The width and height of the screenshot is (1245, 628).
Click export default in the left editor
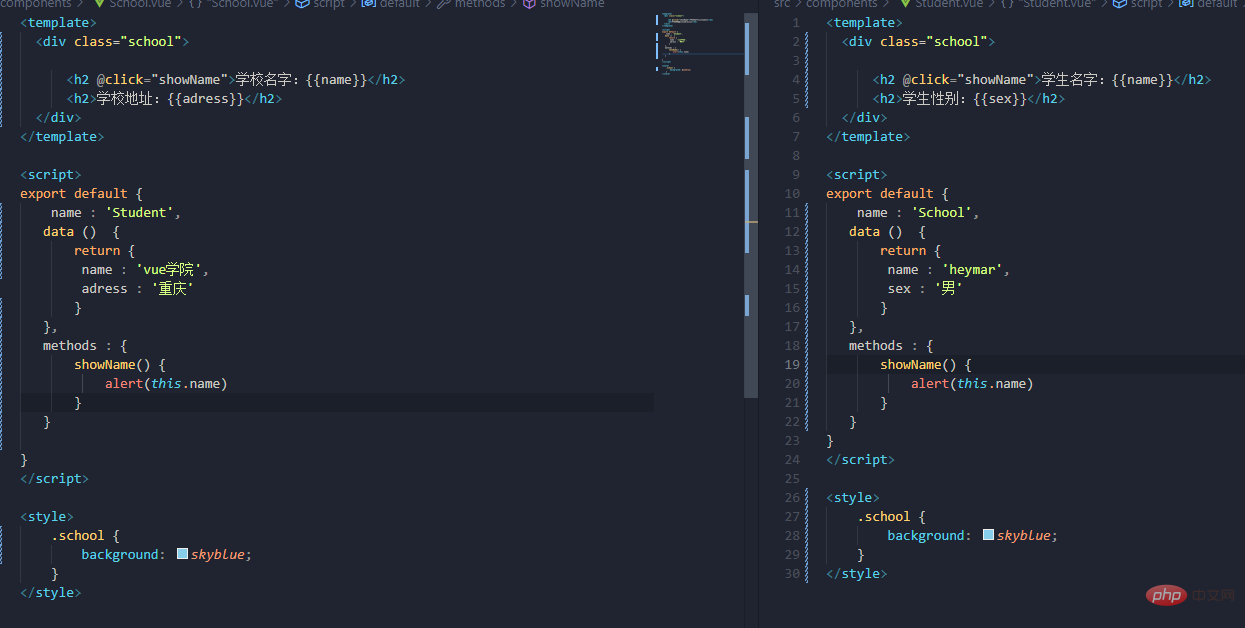[74, 193]
